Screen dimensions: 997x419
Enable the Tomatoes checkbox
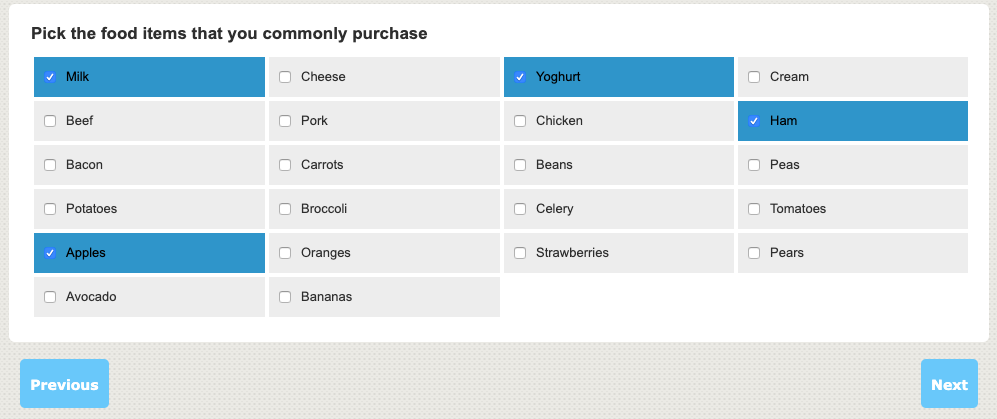point(754,209)
